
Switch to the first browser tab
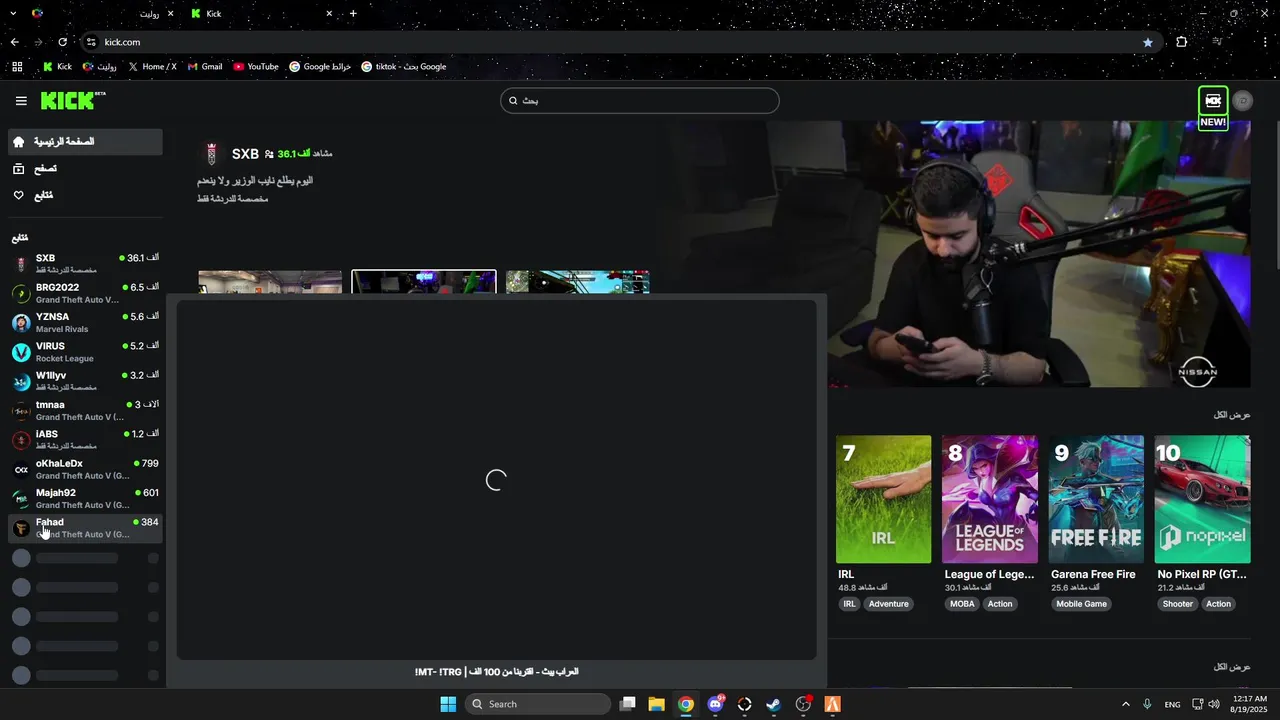[103, 14]
